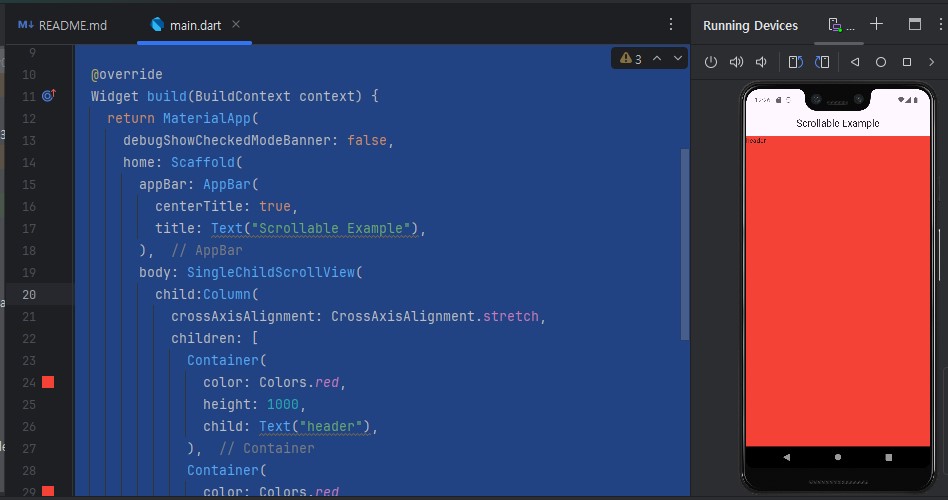Rotate emulator left icon

click(796, 62)
